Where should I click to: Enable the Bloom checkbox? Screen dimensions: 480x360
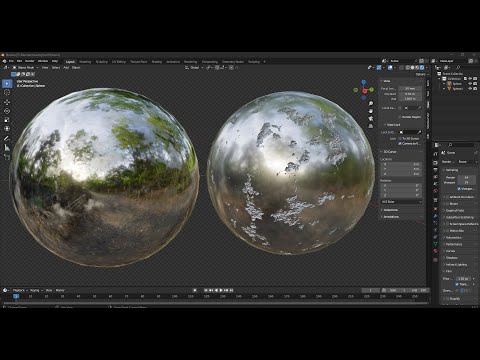[x=448, y=204]
